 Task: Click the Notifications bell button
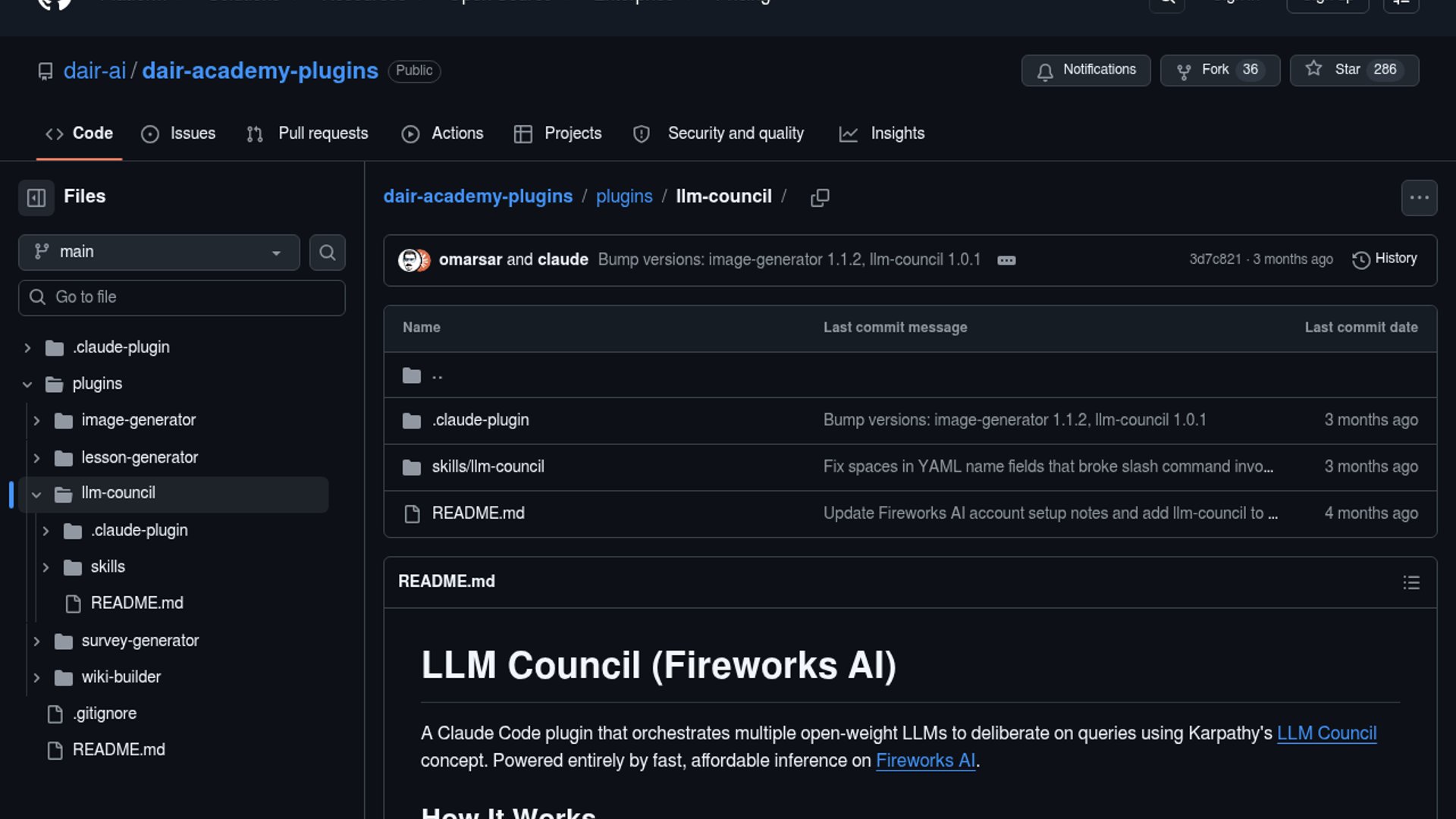1085,71
